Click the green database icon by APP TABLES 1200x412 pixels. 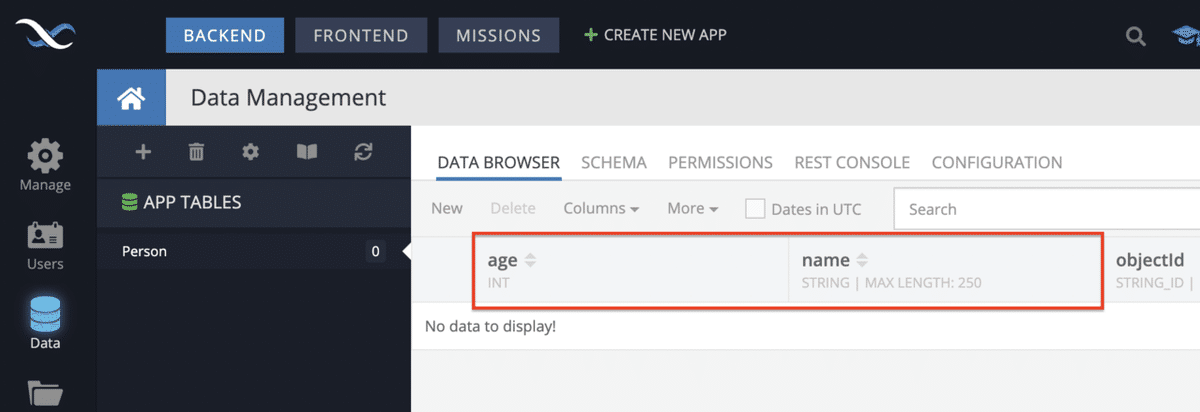point(129,203)
